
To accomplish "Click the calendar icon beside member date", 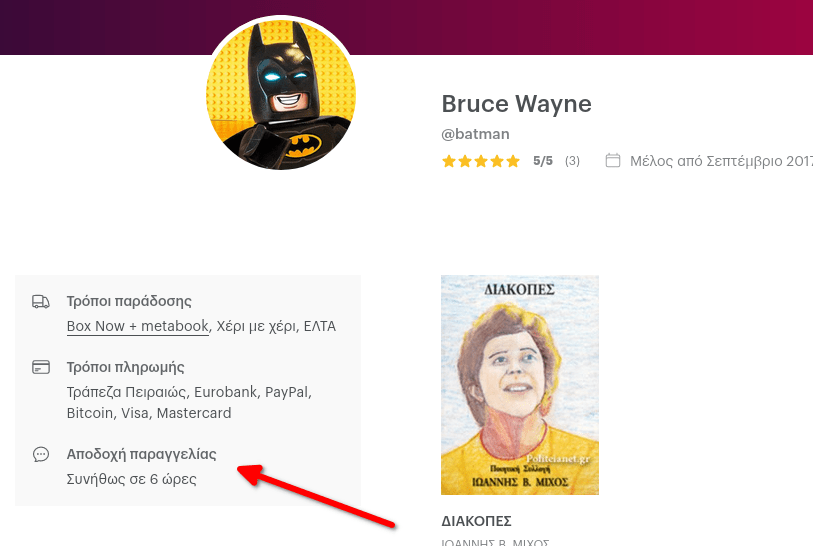I will [x=612, y=160].
